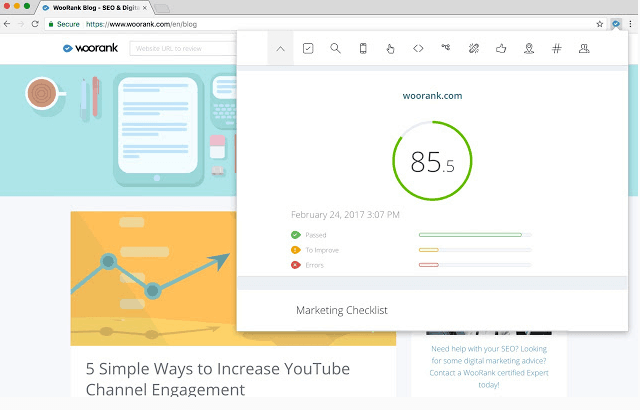Open the checklist checkbox icon section
Screen dimensions: 640x410
click(308, 49)
